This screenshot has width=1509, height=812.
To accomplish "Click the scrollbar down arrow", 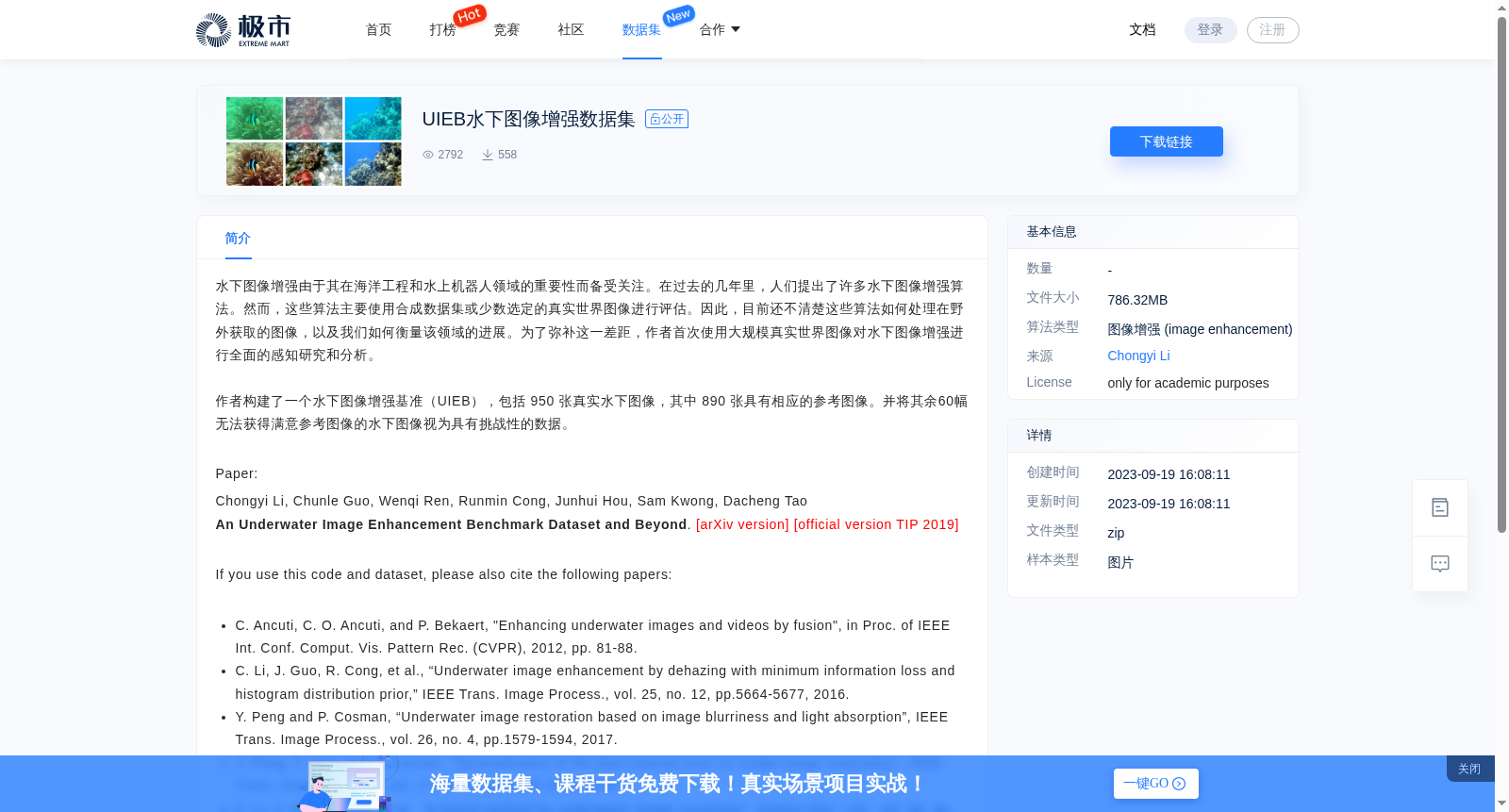I will click(1501, 804).
